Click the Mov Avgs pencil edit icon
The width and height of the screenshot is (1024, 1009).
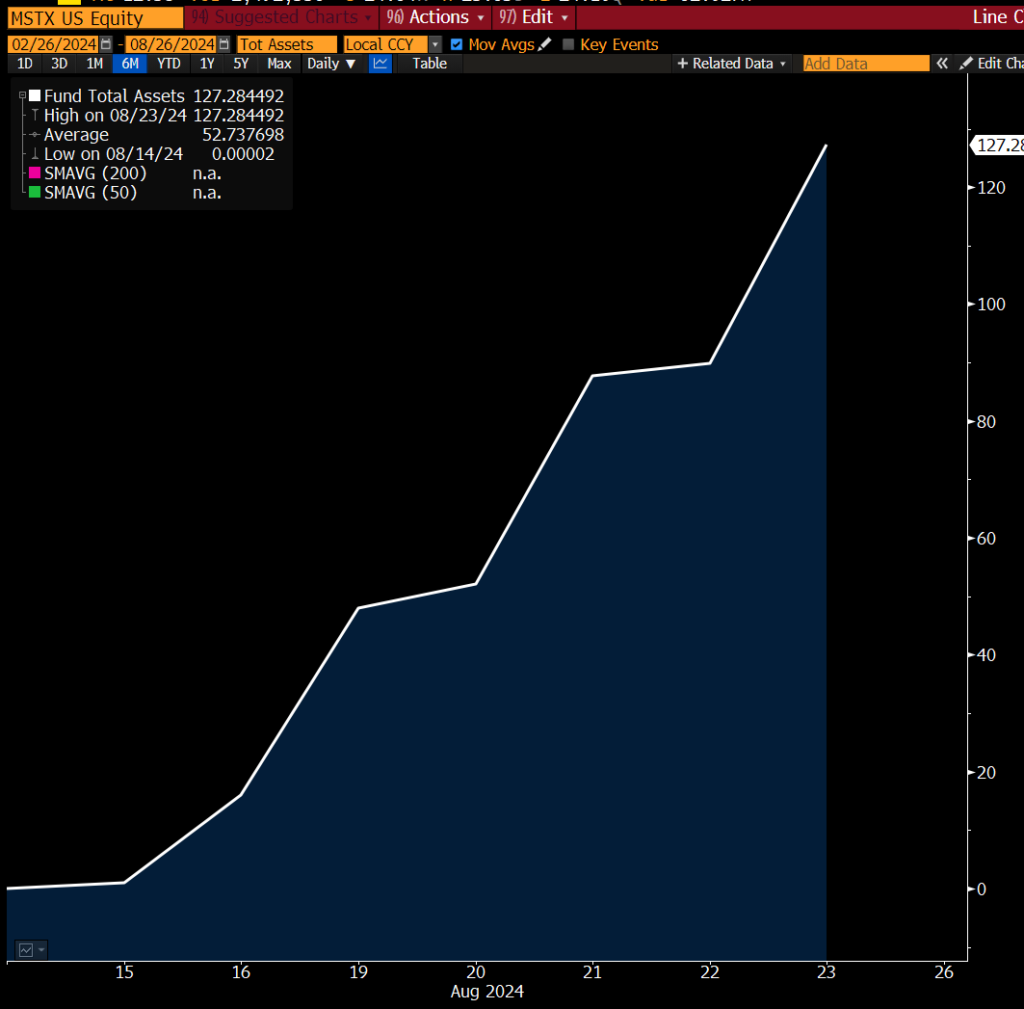(544, 44)
